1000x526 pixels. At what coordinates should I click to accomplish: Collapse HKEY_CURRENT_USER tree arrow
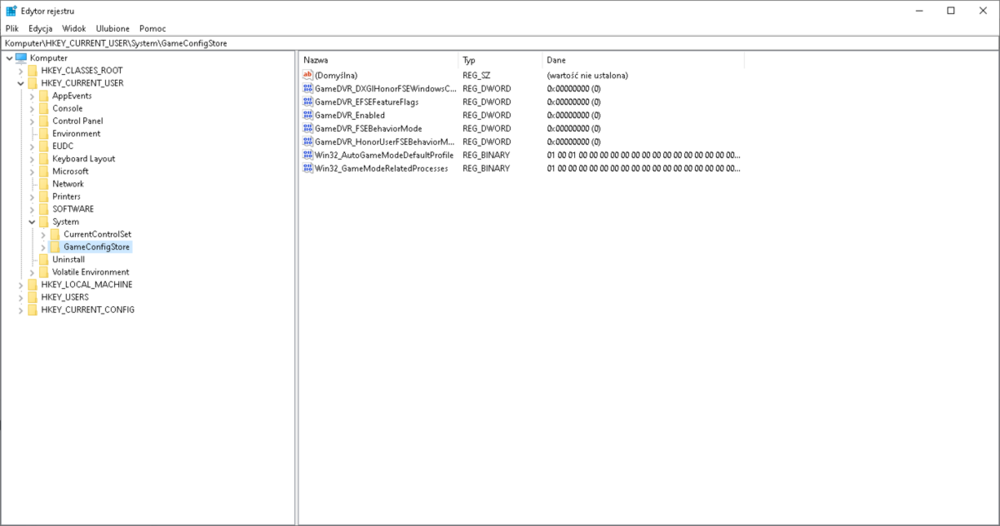(x=21, y=84)
